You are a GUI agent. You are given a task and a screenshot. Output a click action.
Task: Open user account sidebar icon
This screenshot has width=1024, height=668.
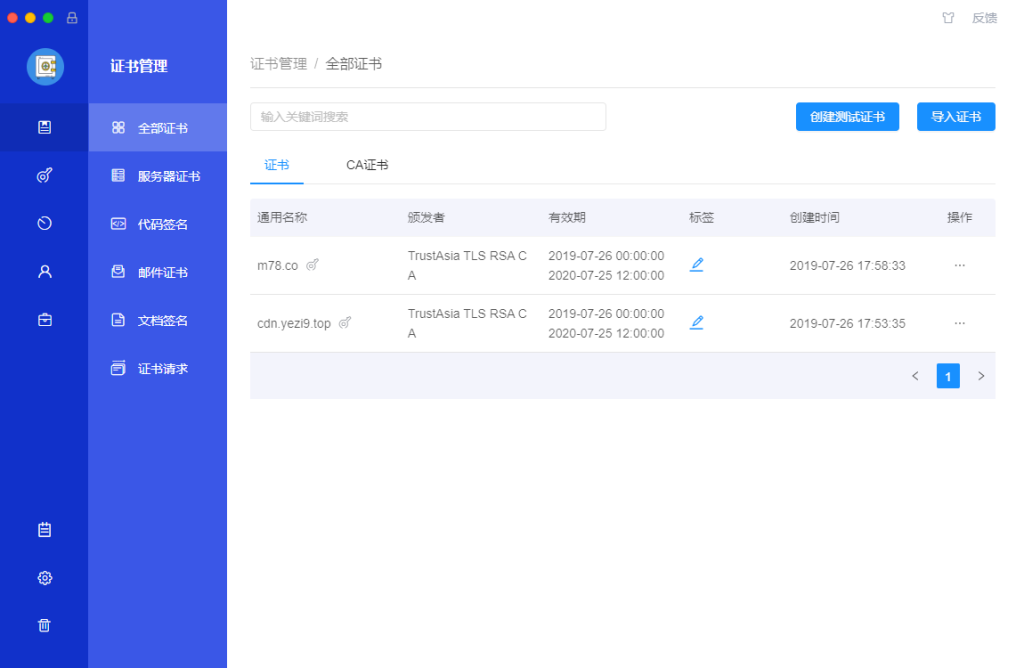tap(44, 272)
